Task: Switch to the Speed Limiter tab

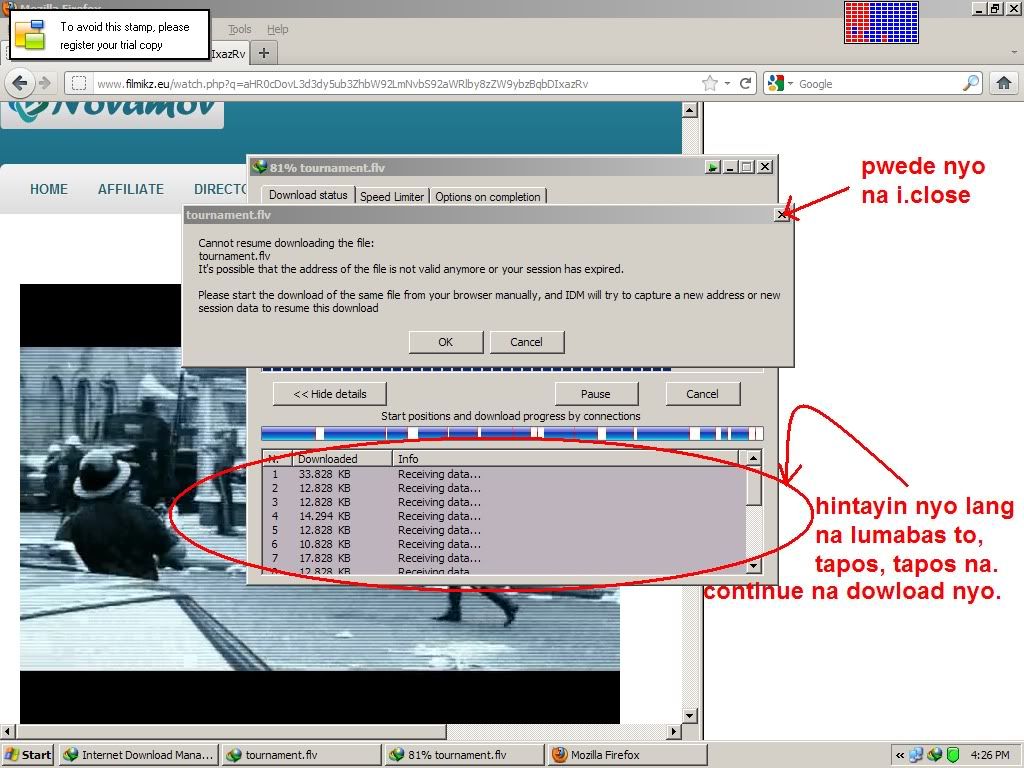Action: point(391,197)
